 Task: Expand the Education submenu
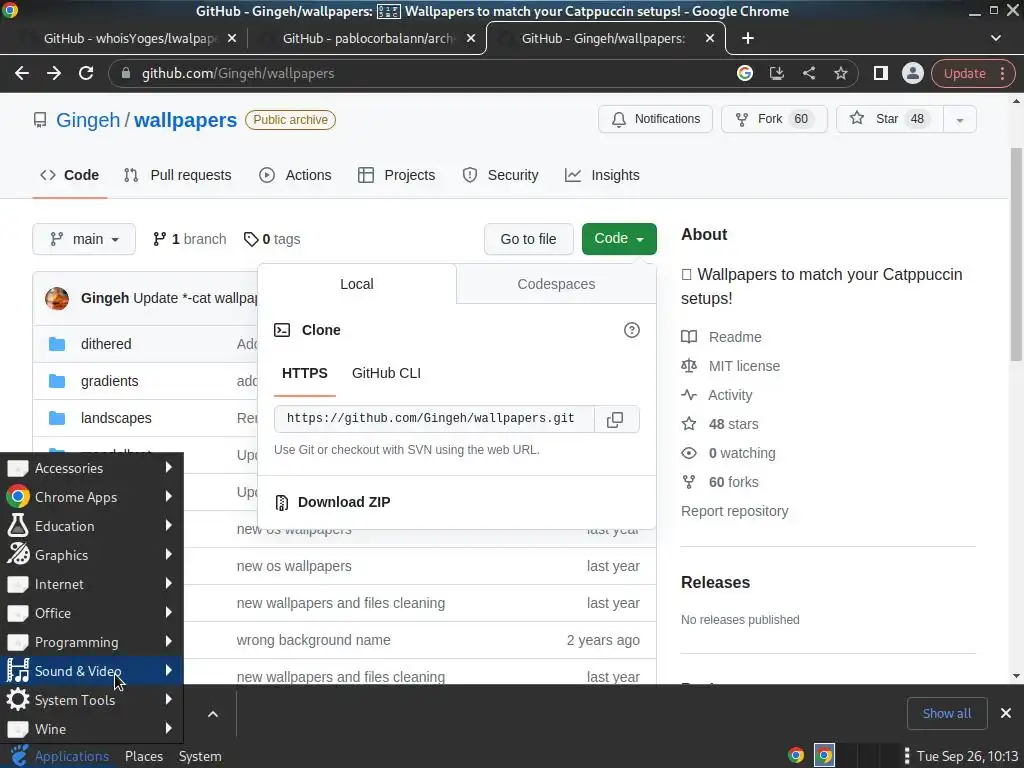click(91, 526)
